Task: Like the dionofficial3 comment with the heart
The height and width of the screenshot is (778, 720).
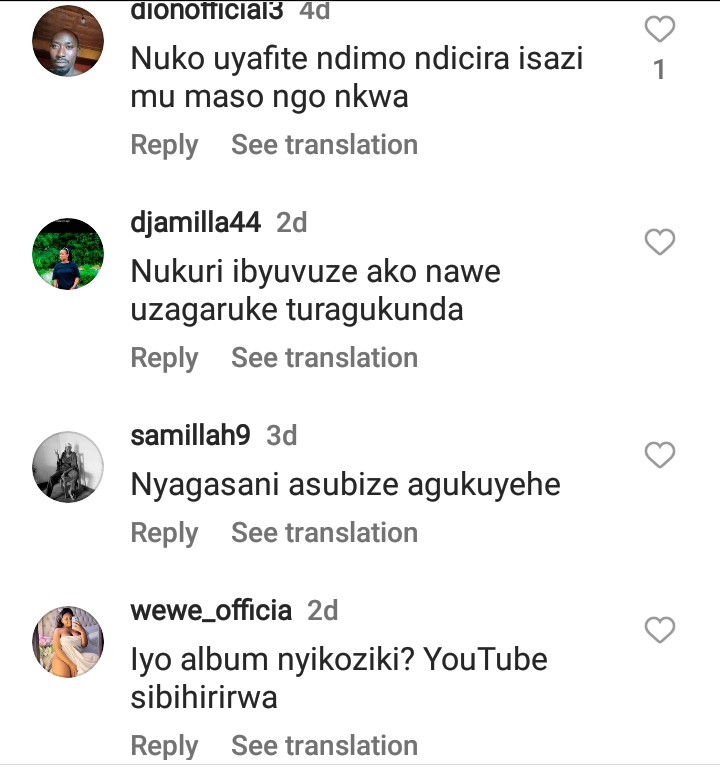Action: [659, 30]
